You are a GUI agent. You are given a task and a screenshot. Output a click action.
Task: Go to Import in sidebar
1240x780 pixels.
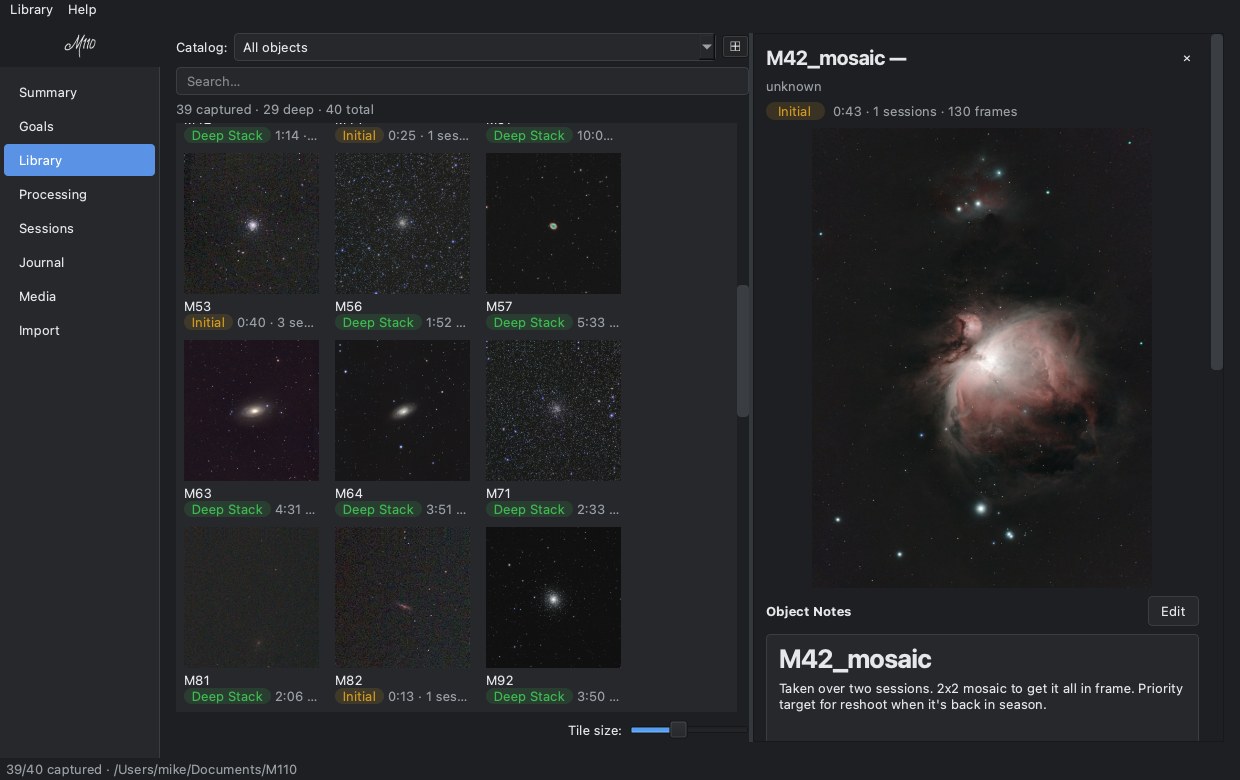click(x=79, y=330)
